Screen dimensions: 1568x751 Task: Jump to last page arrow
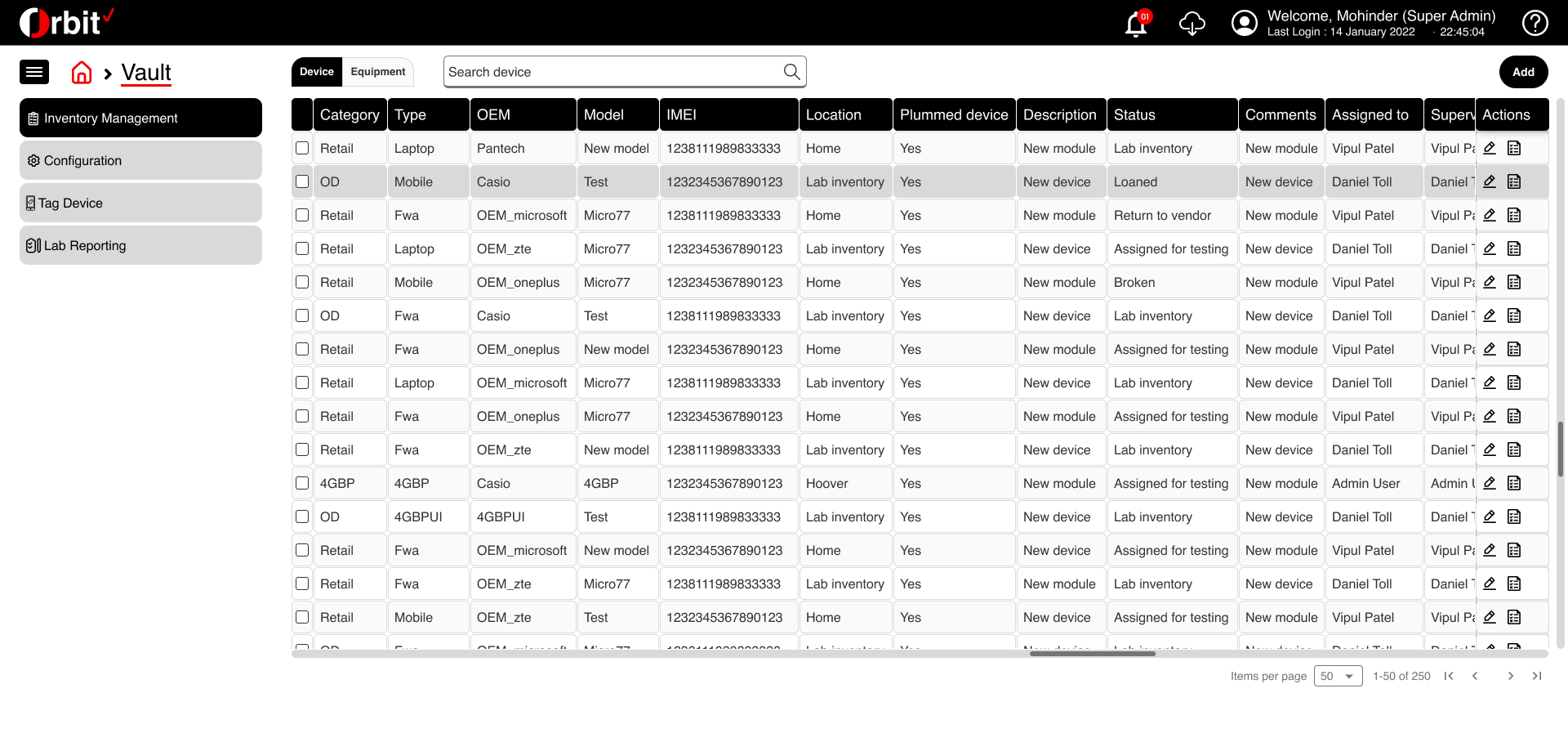1537,676
